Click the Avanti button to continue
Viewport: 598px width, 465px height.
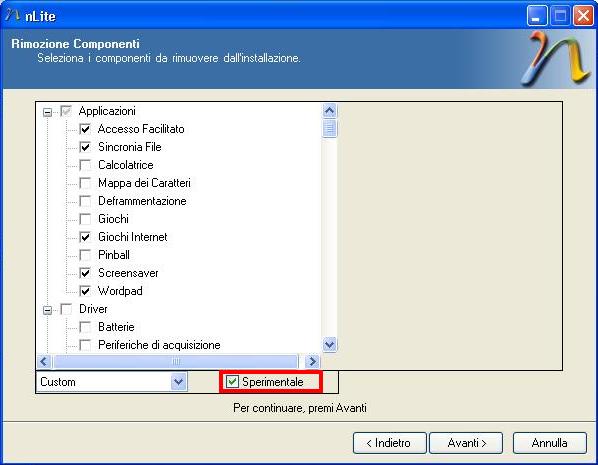pyautogui.click(x=466, y=443)
